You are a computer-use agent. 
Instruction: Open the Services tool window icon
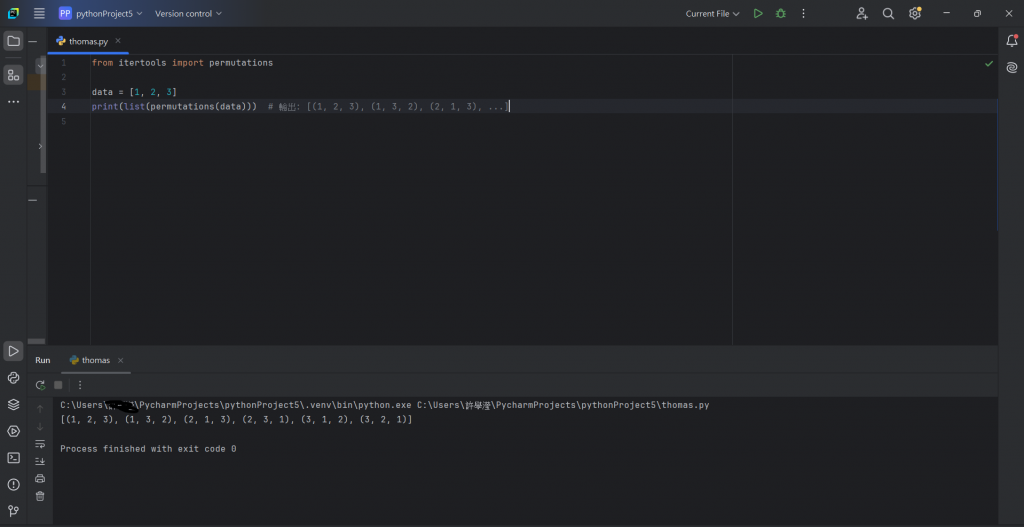pos(13,431)
